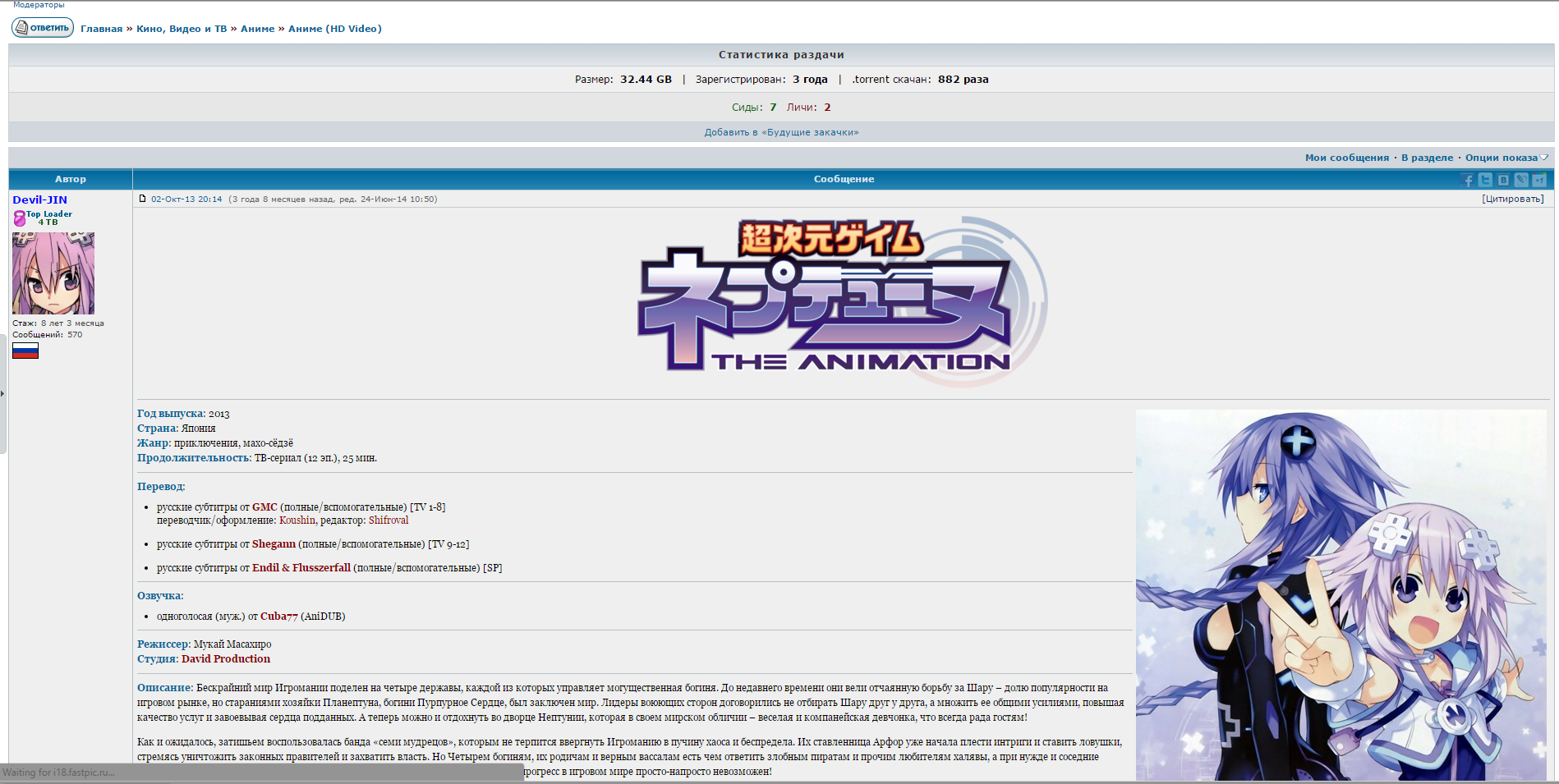
Task: Click the Devil-JIN avatar image
Action: pyautogui.click(x=53, y=273)
